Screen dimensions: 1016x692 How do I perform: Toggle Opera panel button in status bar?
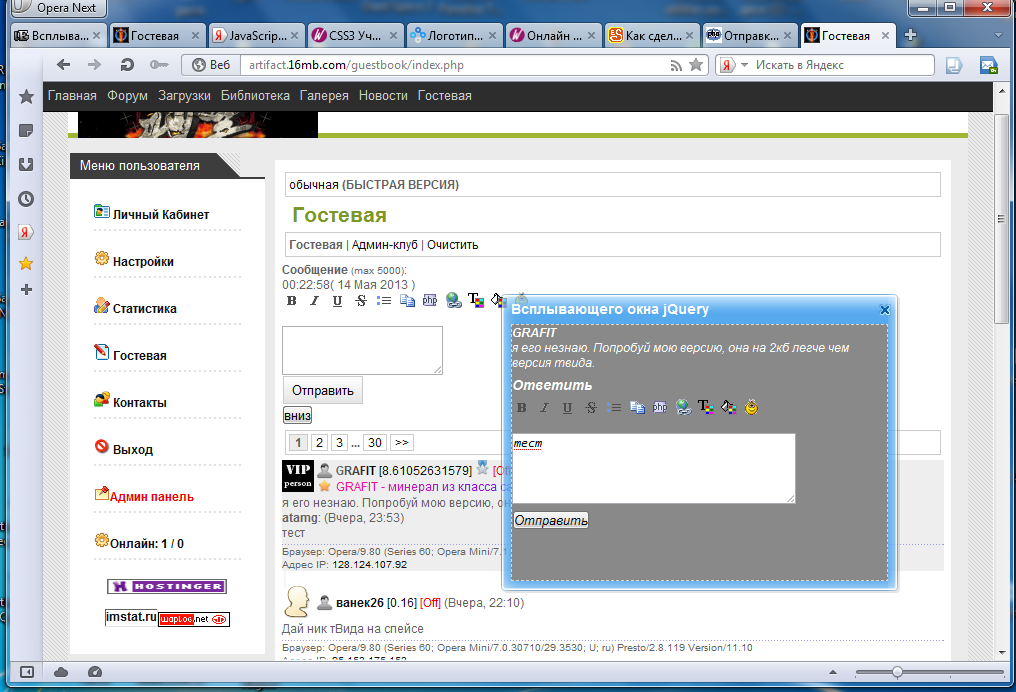[27, 672]
